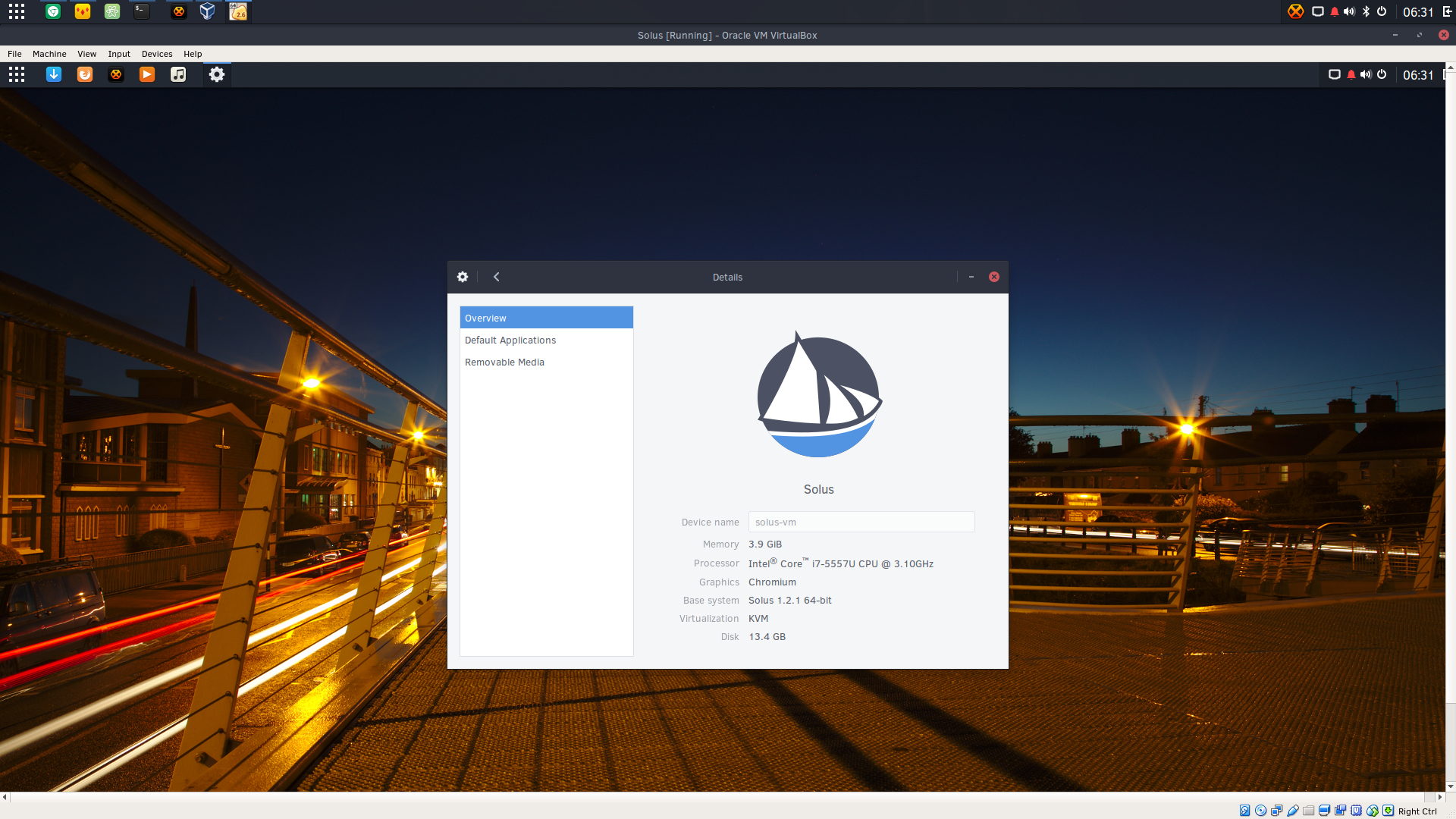Click the guest display tray icon
Viewport: 1456px width, 819px height.
coord(1335,74)
